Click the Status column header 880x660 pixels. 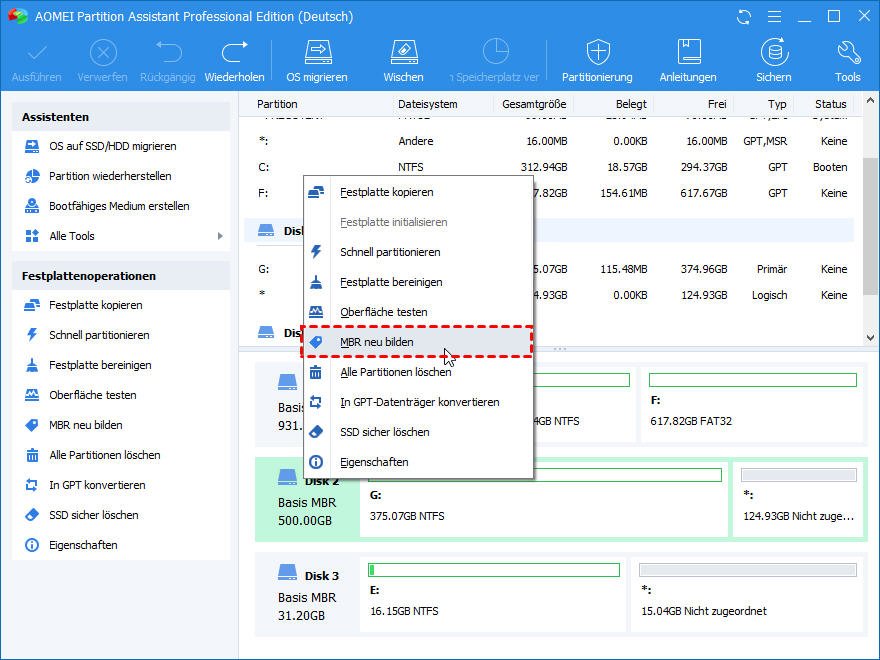coord(831,104)
